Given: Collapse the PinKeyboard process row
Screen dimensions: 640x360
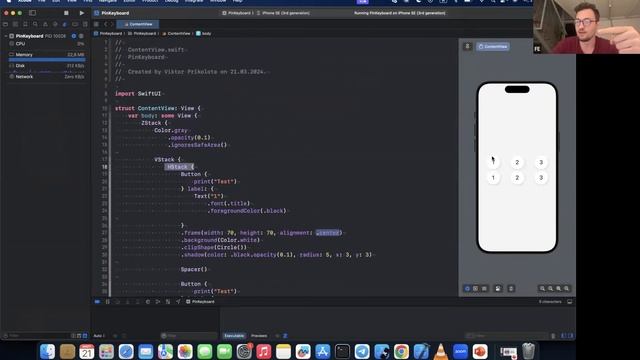Looking at the screenshot, I should [6, 36].
